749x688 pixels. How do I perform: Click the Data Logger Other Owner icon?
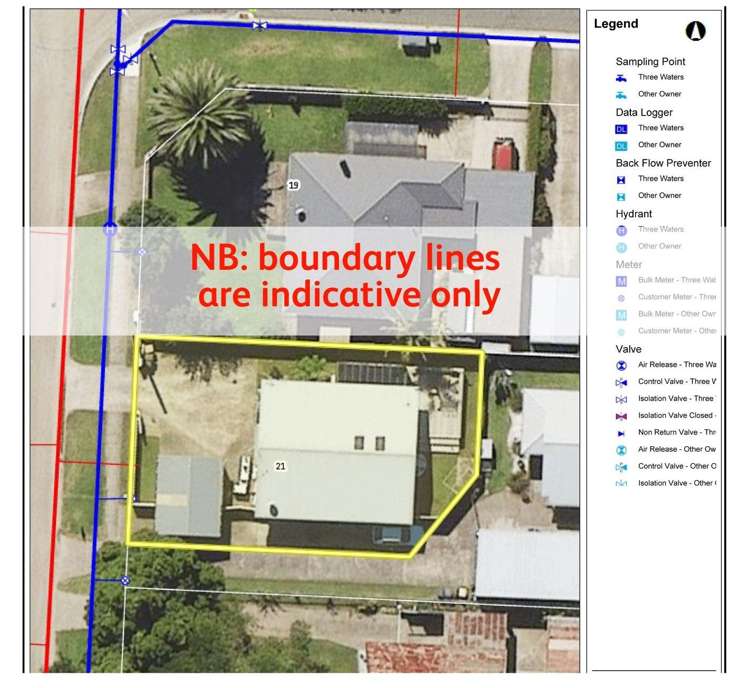pos(621,146)
